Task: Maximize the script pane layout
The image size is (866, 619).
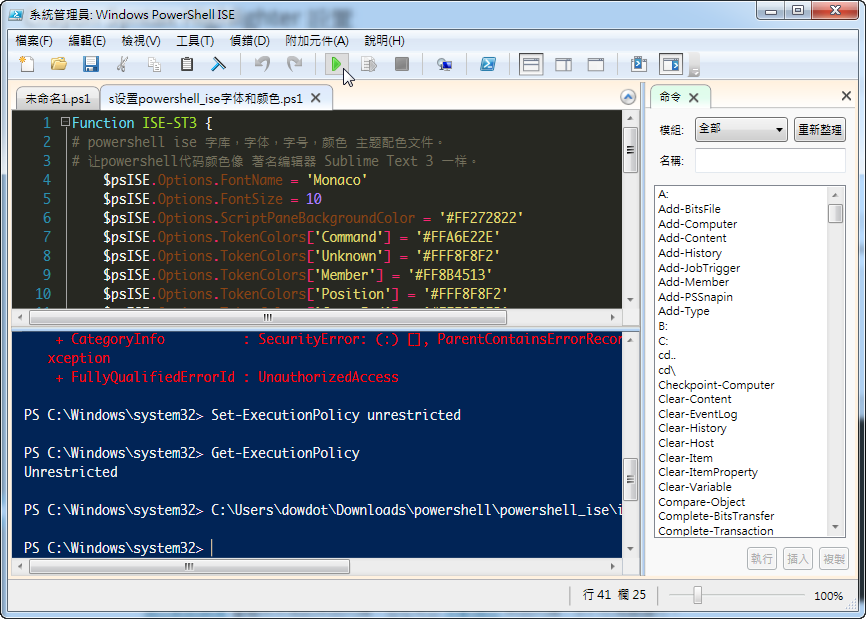Action: coord(595,64)
